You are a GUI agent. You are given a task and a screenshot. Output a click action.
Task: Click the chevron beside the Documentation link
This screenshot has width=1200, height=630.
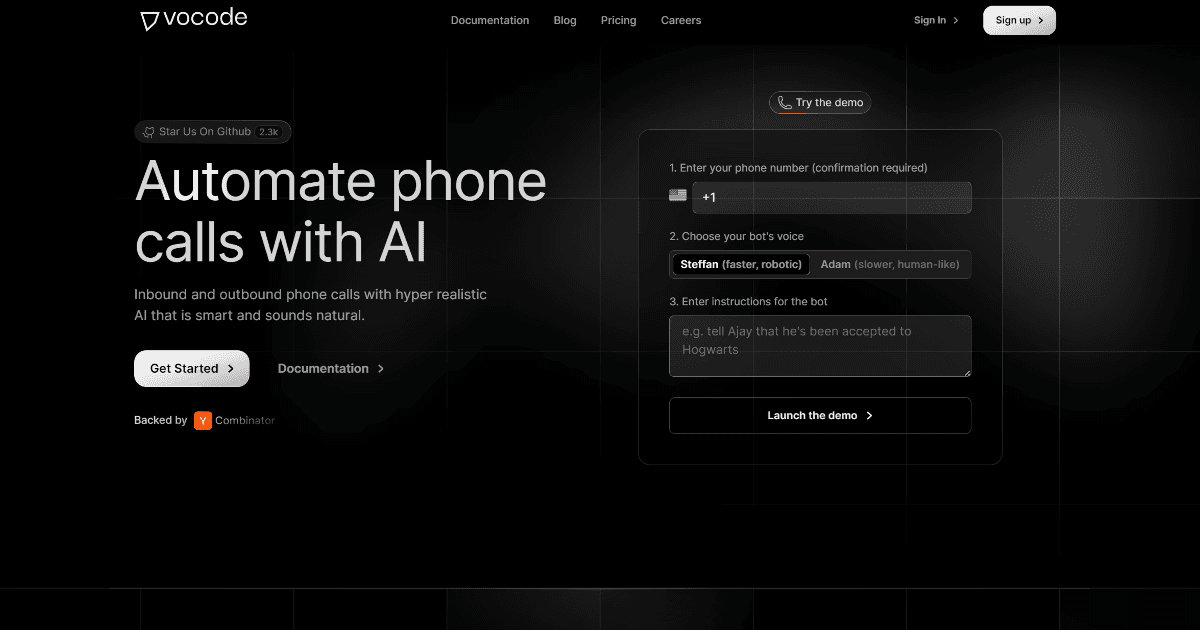click(380, 368)
